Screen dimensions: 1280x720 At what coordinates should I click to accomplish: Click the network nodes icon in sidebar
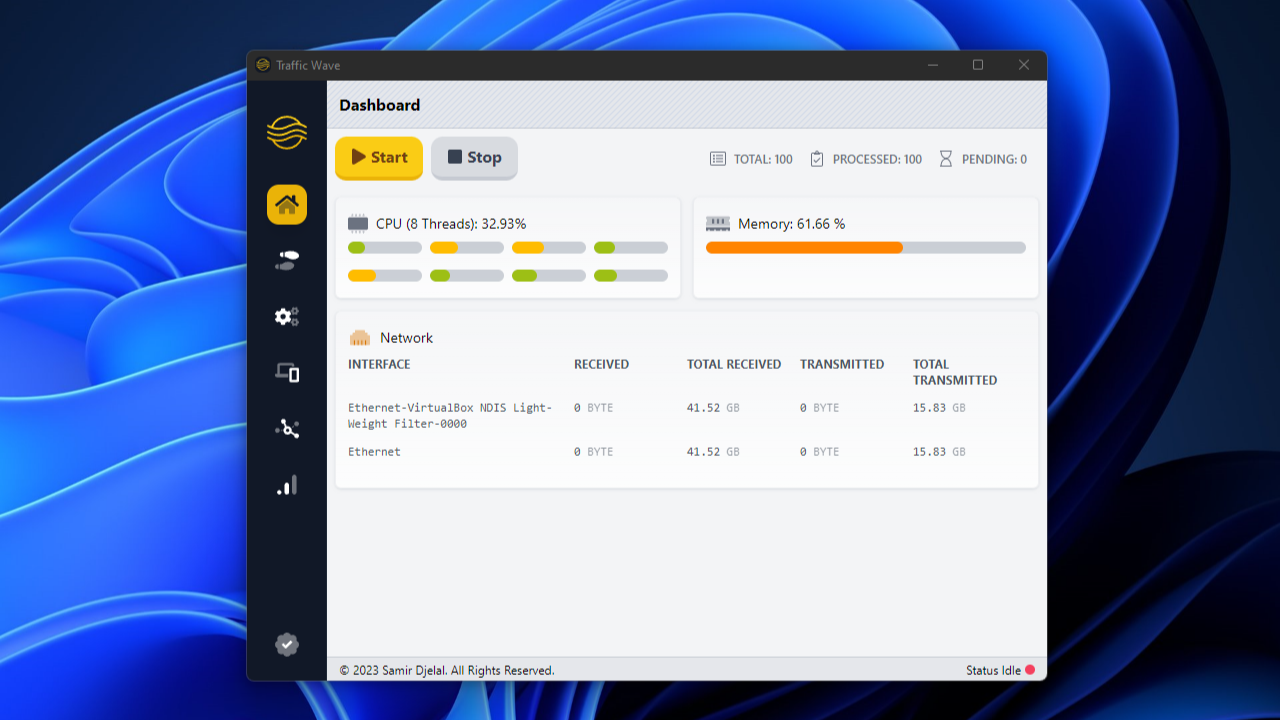pos(287,428)
